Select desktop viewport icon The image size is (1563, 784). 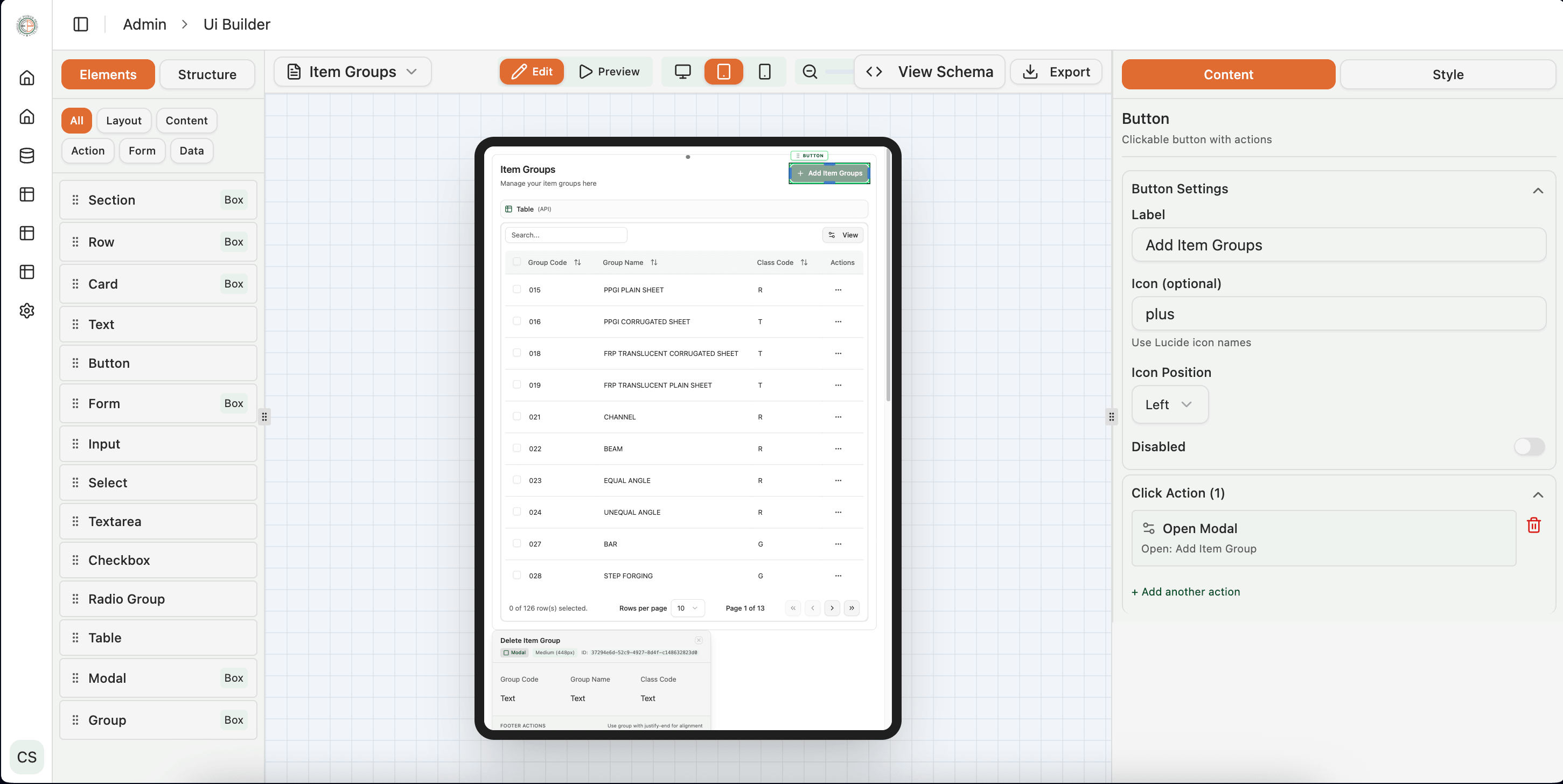[x=682, y=72]
